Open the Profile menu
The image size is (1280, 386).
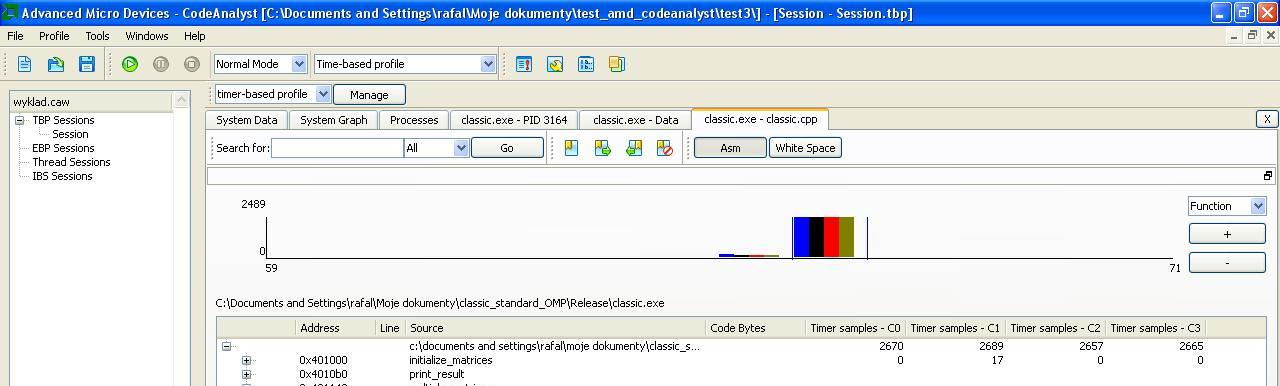(54, 36)
